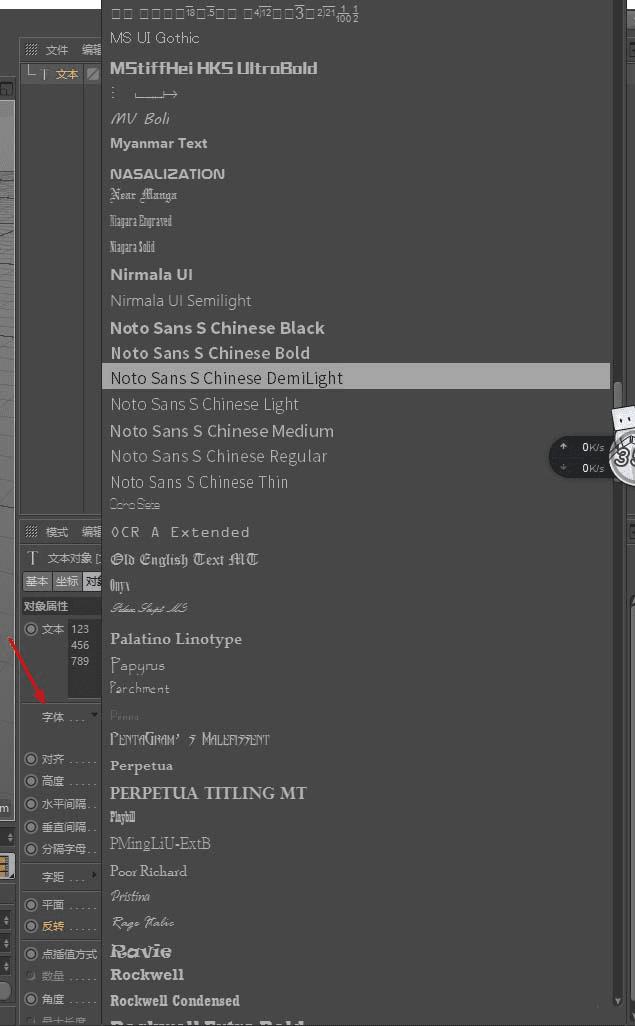Viewport: 635px width, 1026px height.
Task: Select Nirmala UI Semilight font
Action: [x=181, y=301]
